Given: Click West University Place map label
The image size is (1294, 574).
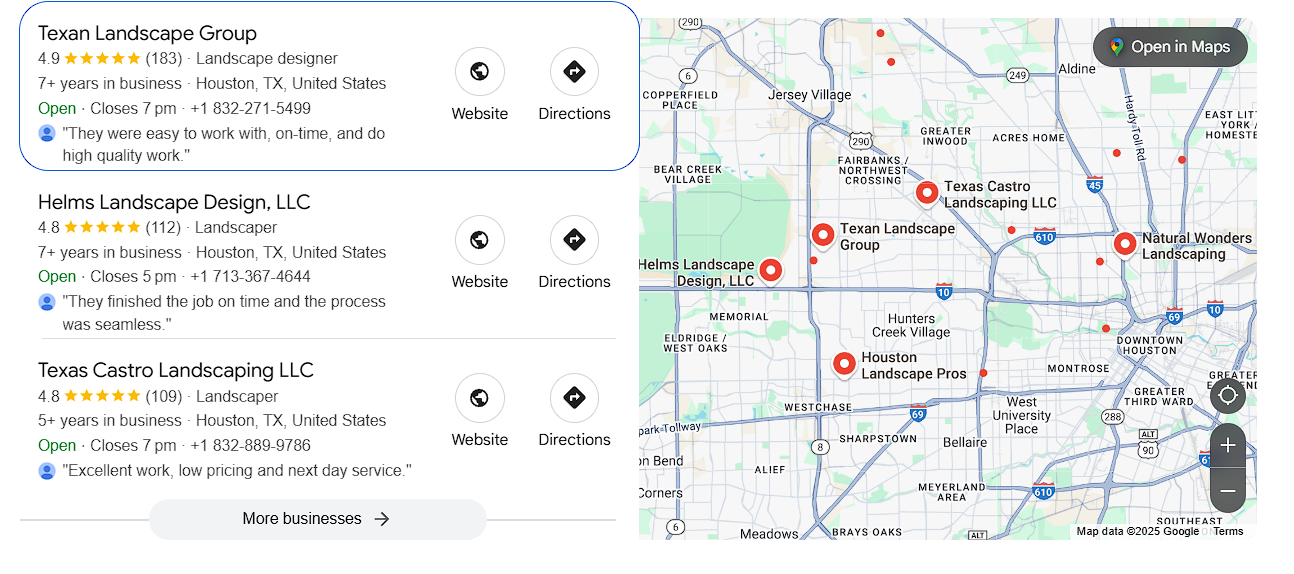Looking at the screenshot, I should 1021,415.
